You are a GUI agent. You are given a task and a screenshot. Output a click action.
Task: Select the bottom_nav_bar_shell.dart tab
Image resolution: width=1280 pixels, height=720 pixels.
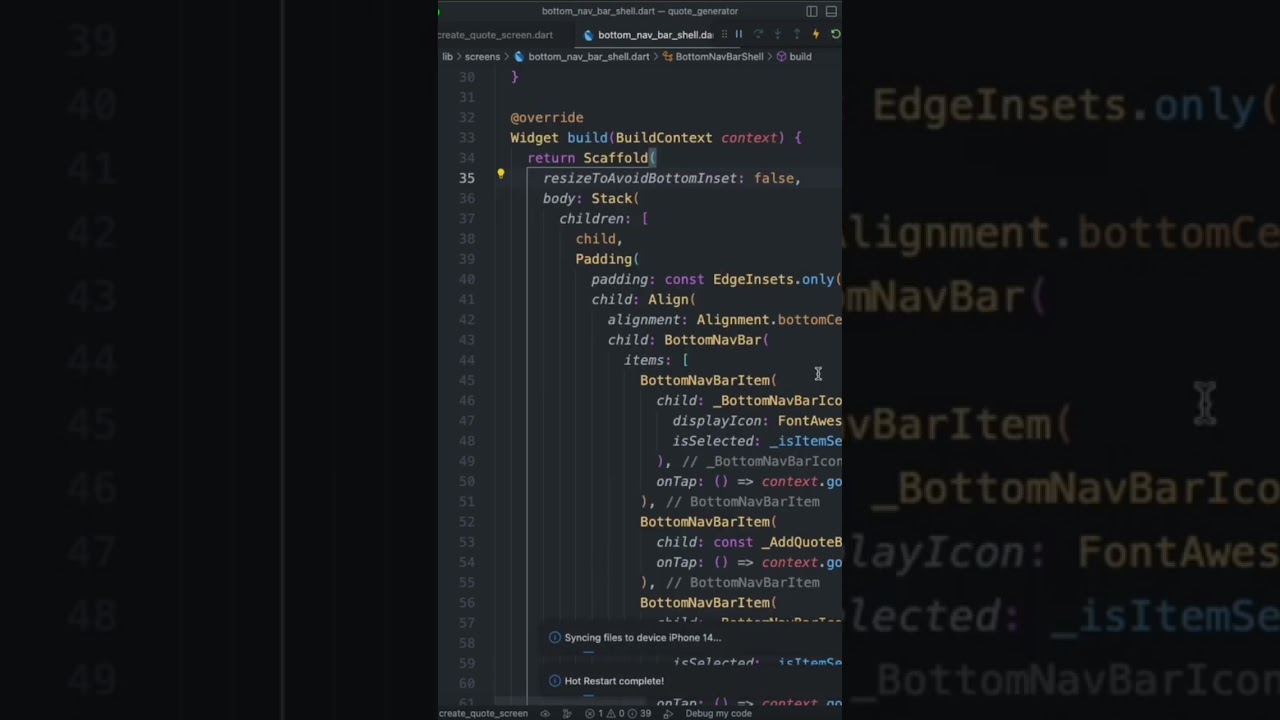(655, 35)
